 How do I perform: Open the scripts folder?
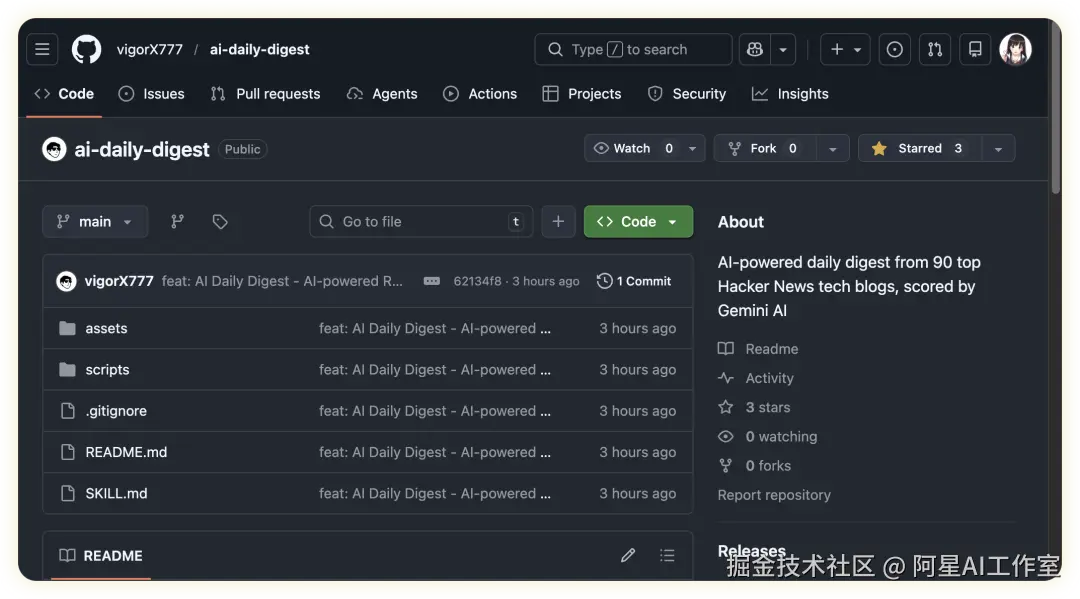pos(107,370)
